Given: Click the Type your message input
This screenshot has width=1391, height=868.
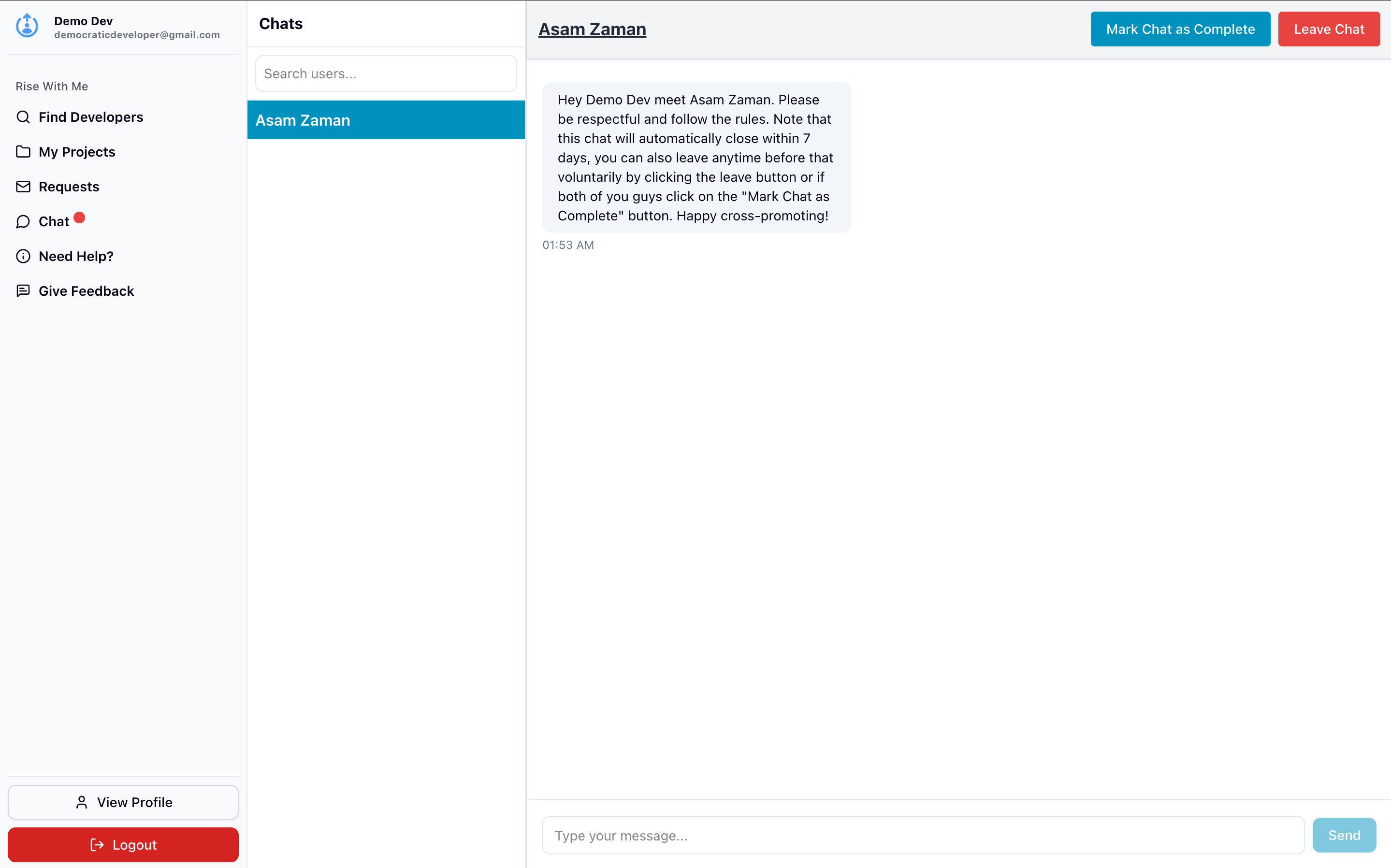Looking at the screenshot, I should (x=923, y=835).
